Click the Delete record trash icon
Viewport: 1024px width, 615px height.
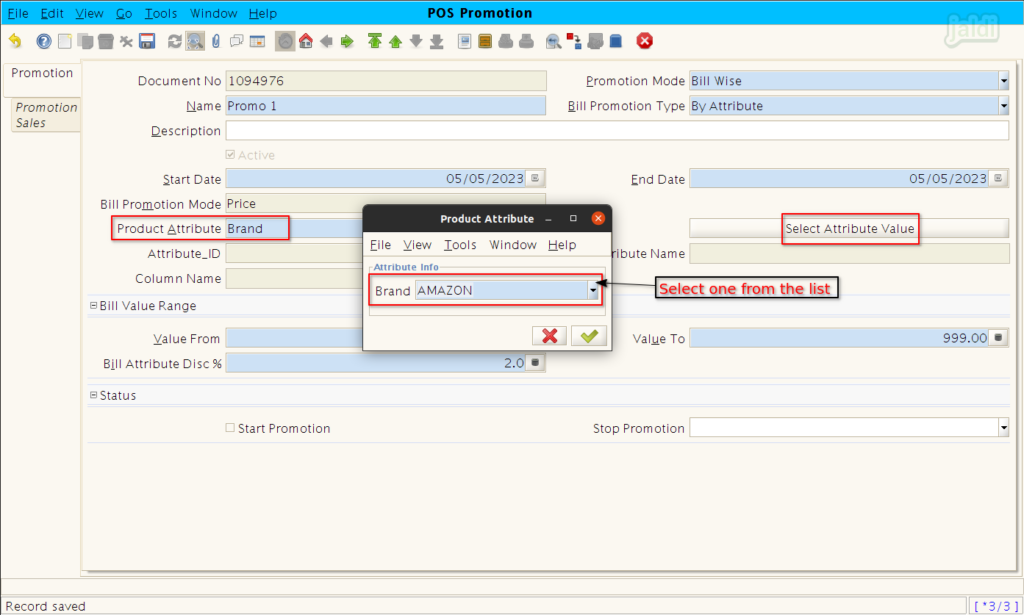pyautogui.click(x=106, y=41)
